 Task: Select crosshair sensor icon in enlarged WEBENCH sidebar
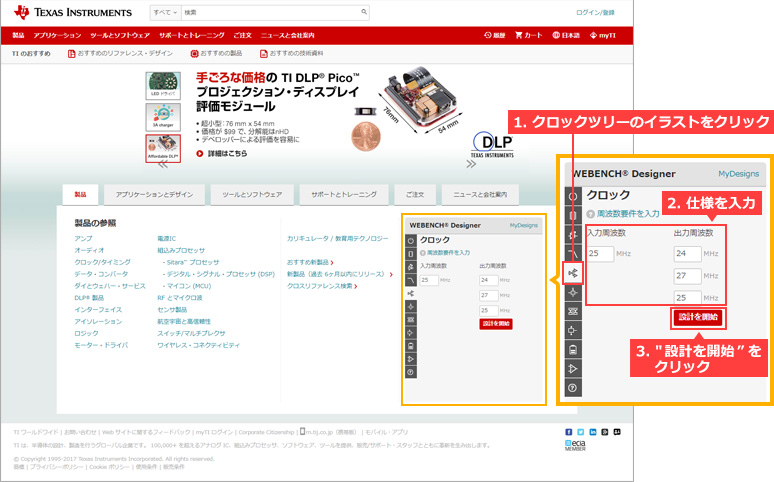(x=573, y=292)
